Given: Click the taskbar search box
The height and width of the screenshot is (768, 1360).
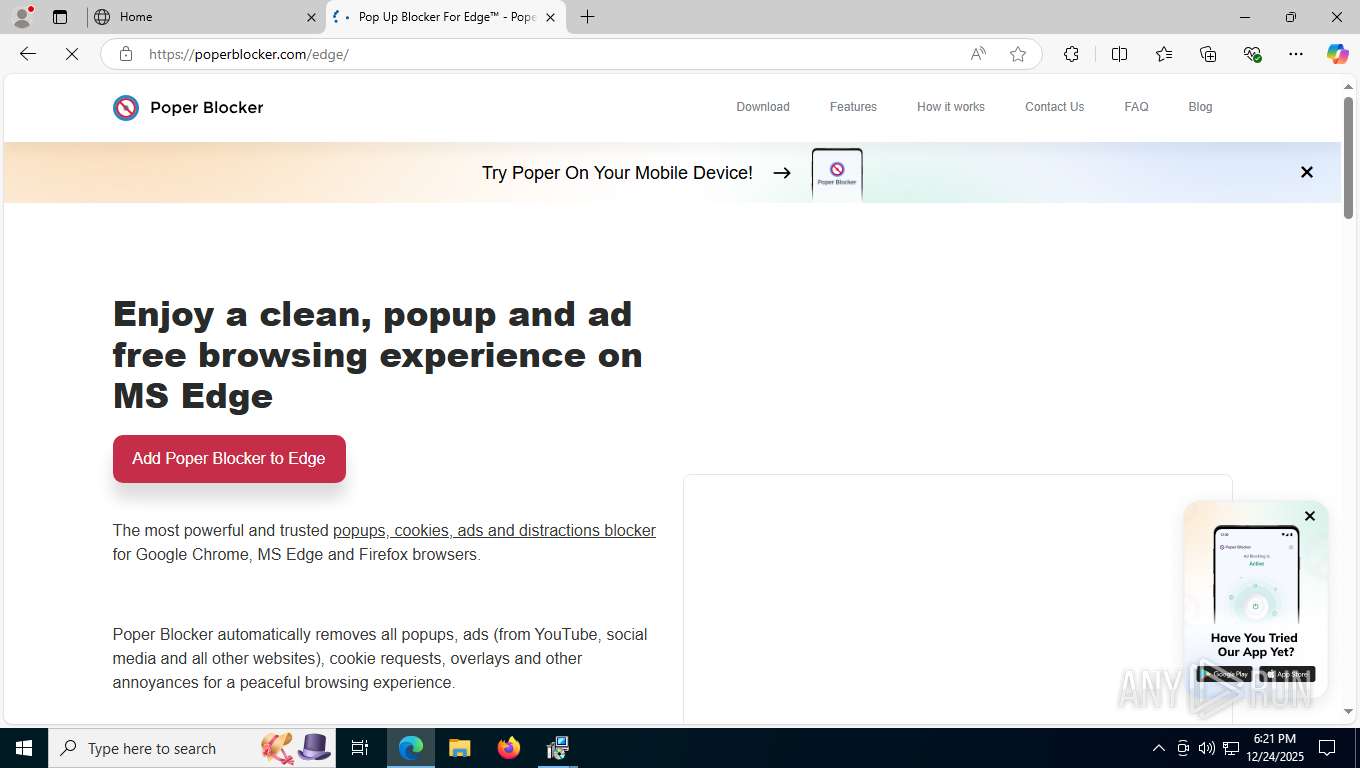Looking at the screenshot, I should 191,748.
